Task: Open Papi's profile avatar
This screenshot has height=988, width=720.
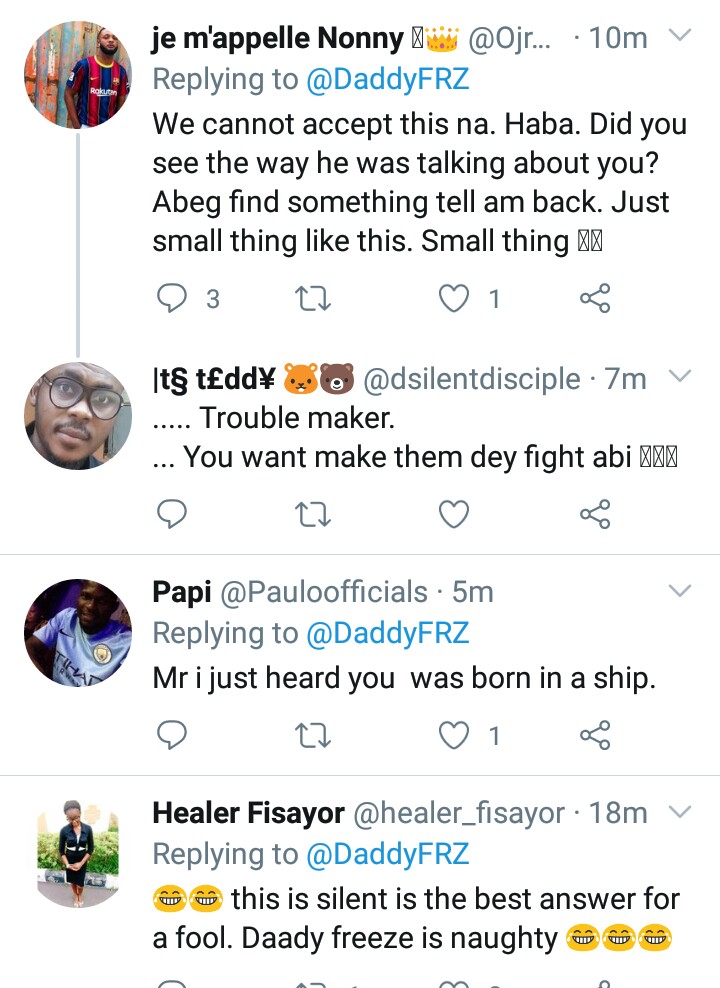Action: click(78, 632)
